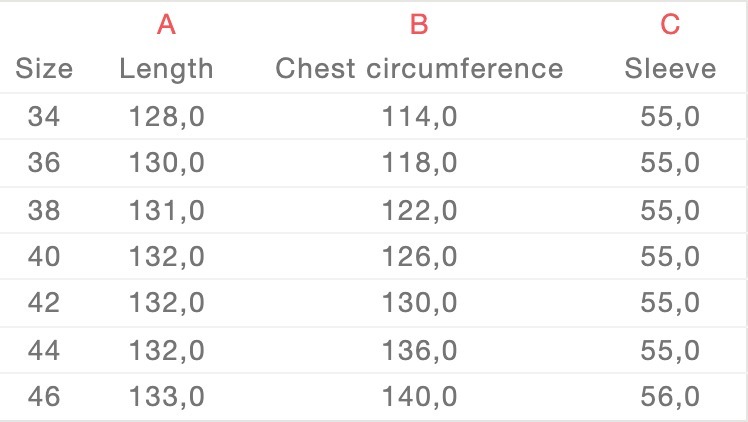
Task: Choose size 40 row label
Action: 44,257
